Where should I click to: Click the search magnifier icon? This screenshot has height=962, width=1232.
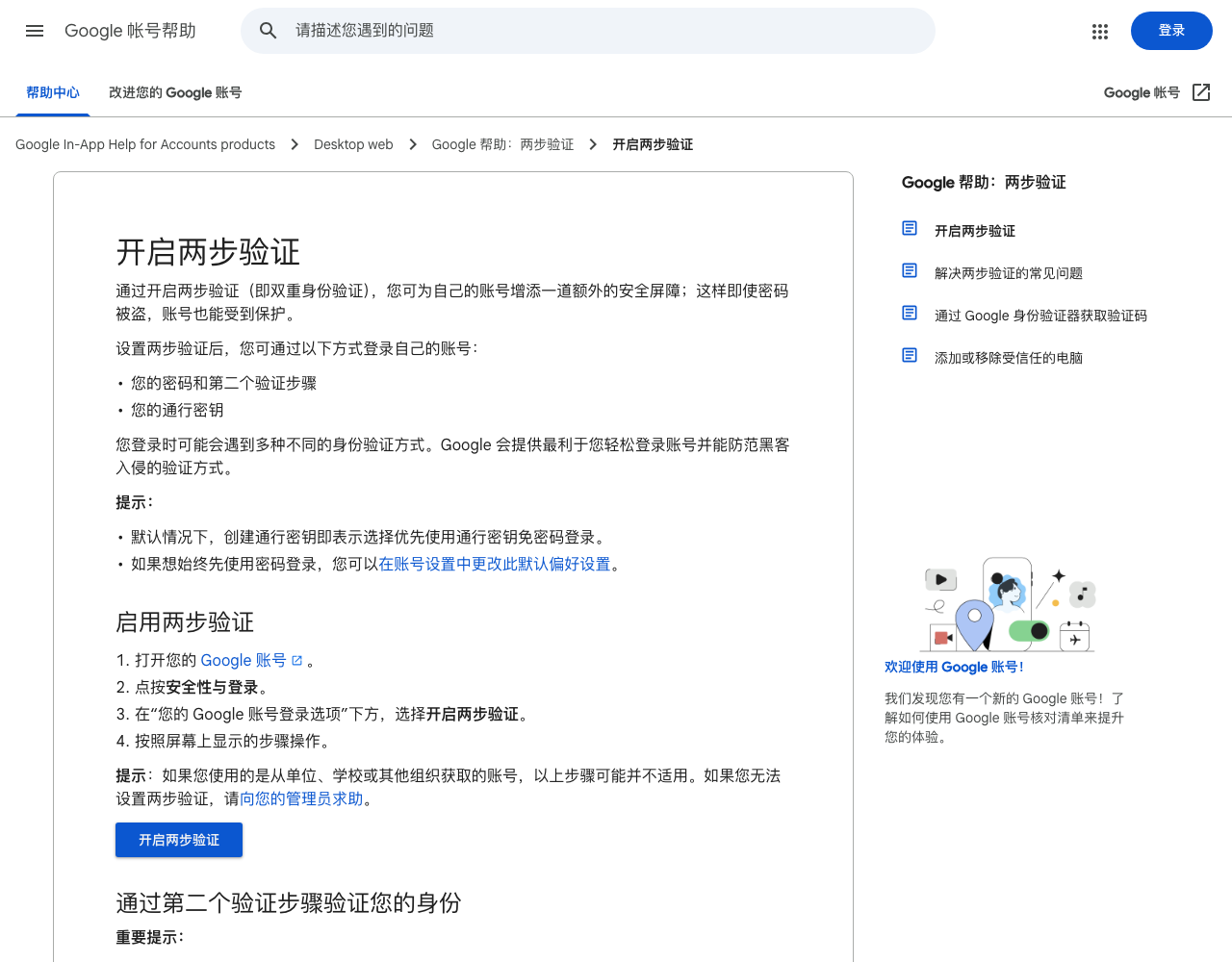click(269, 31)
